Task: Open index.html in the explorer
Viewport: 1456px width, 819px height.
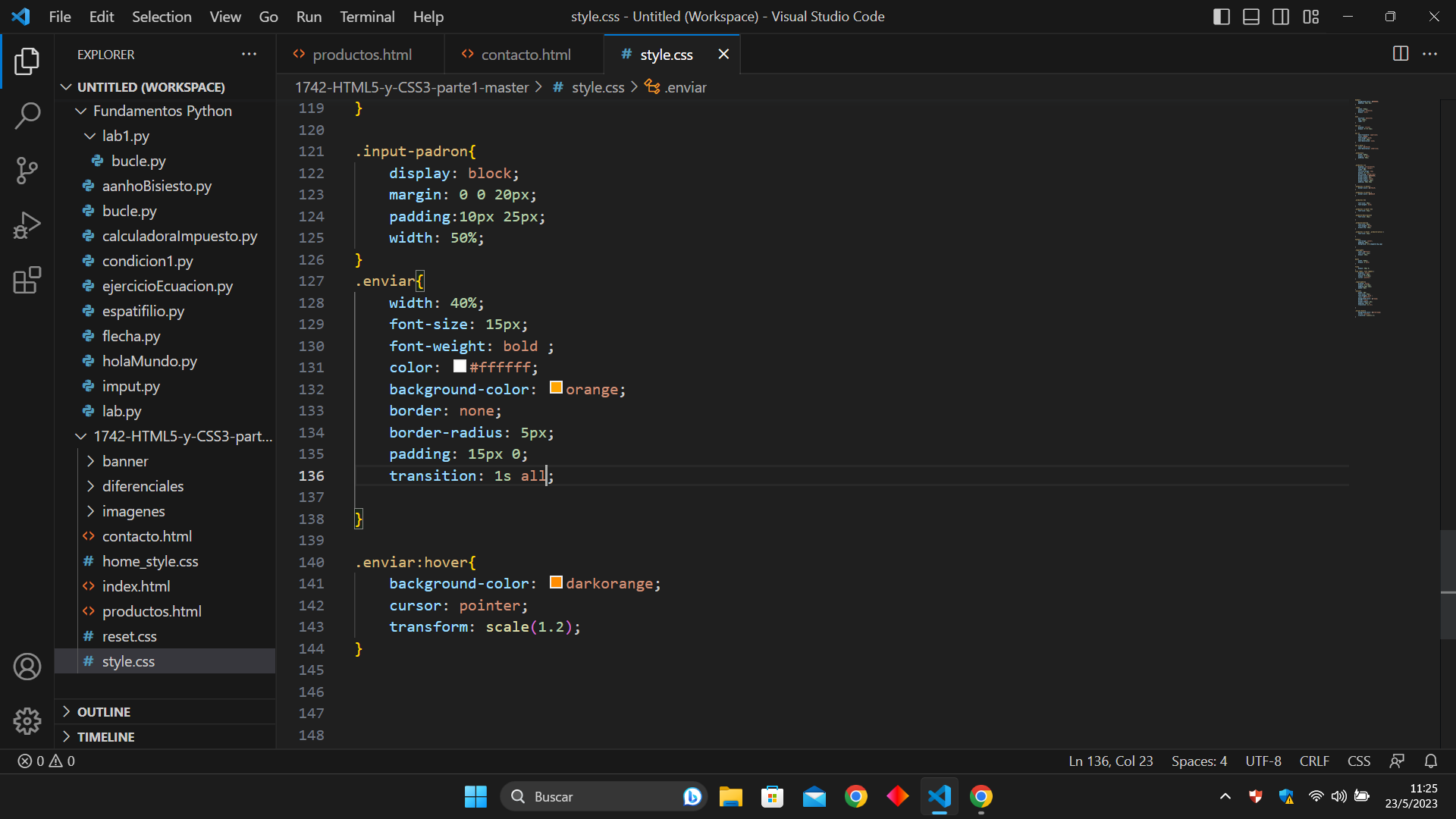Action: [136, 586]
